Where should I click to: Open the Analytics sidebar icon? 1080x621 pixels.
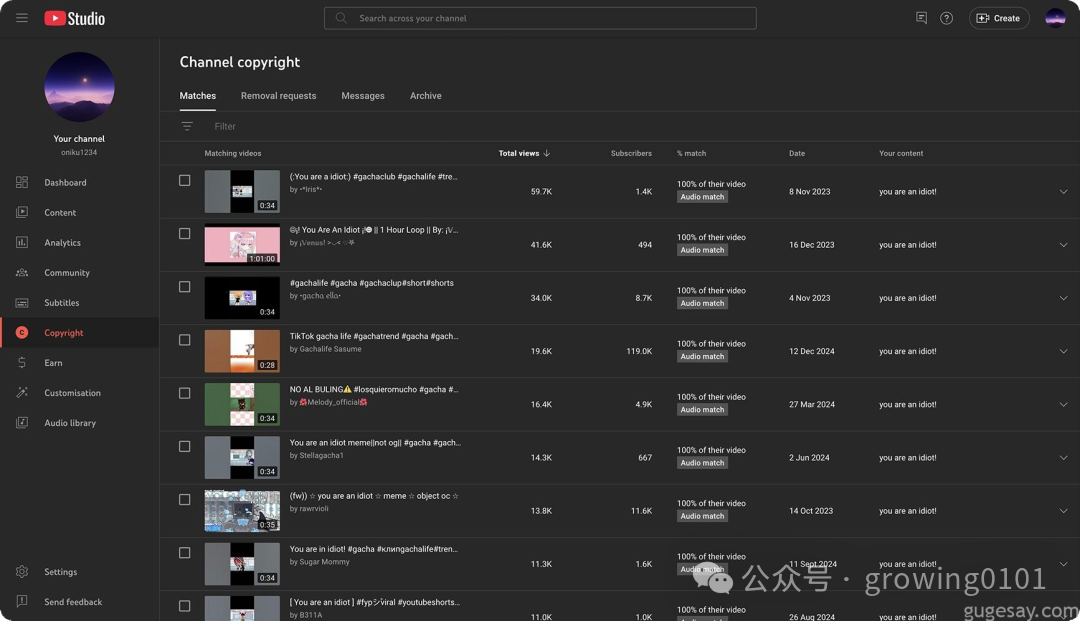pos(22,243)
